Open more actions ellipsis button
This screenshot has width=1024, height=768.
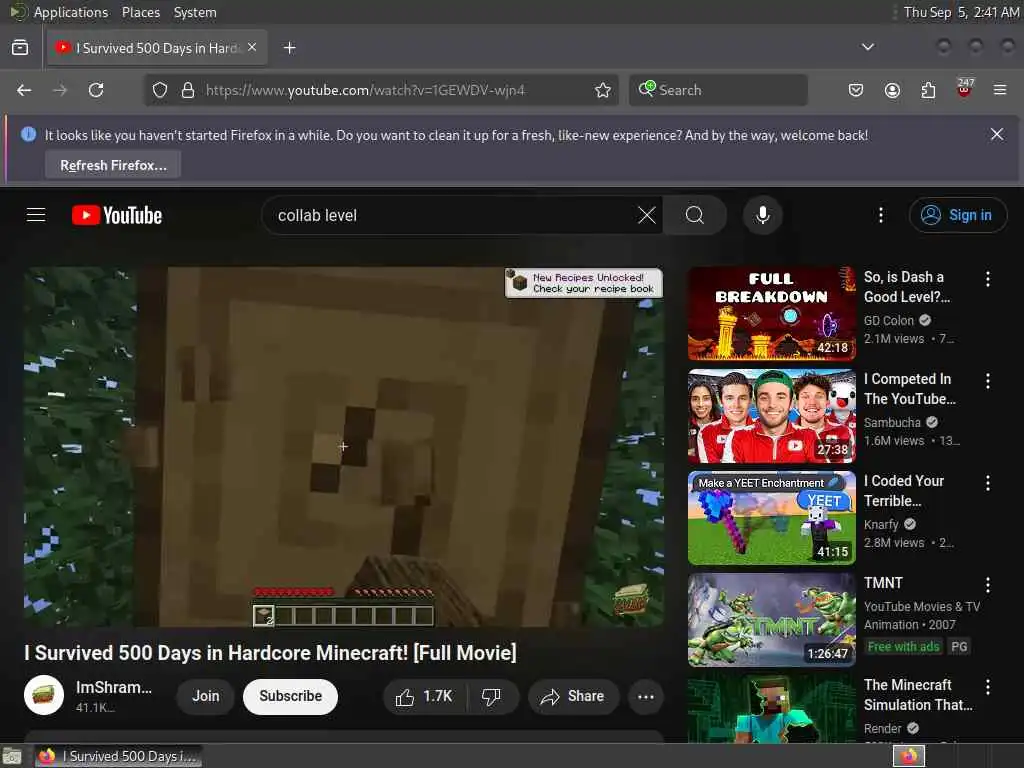click(645, 696)
